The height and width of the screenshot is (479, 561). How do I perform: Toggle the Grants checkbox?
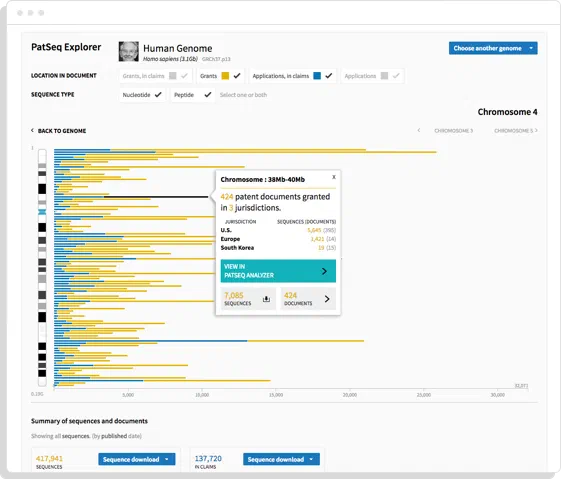pyautogui.click(x=237, y=75)
